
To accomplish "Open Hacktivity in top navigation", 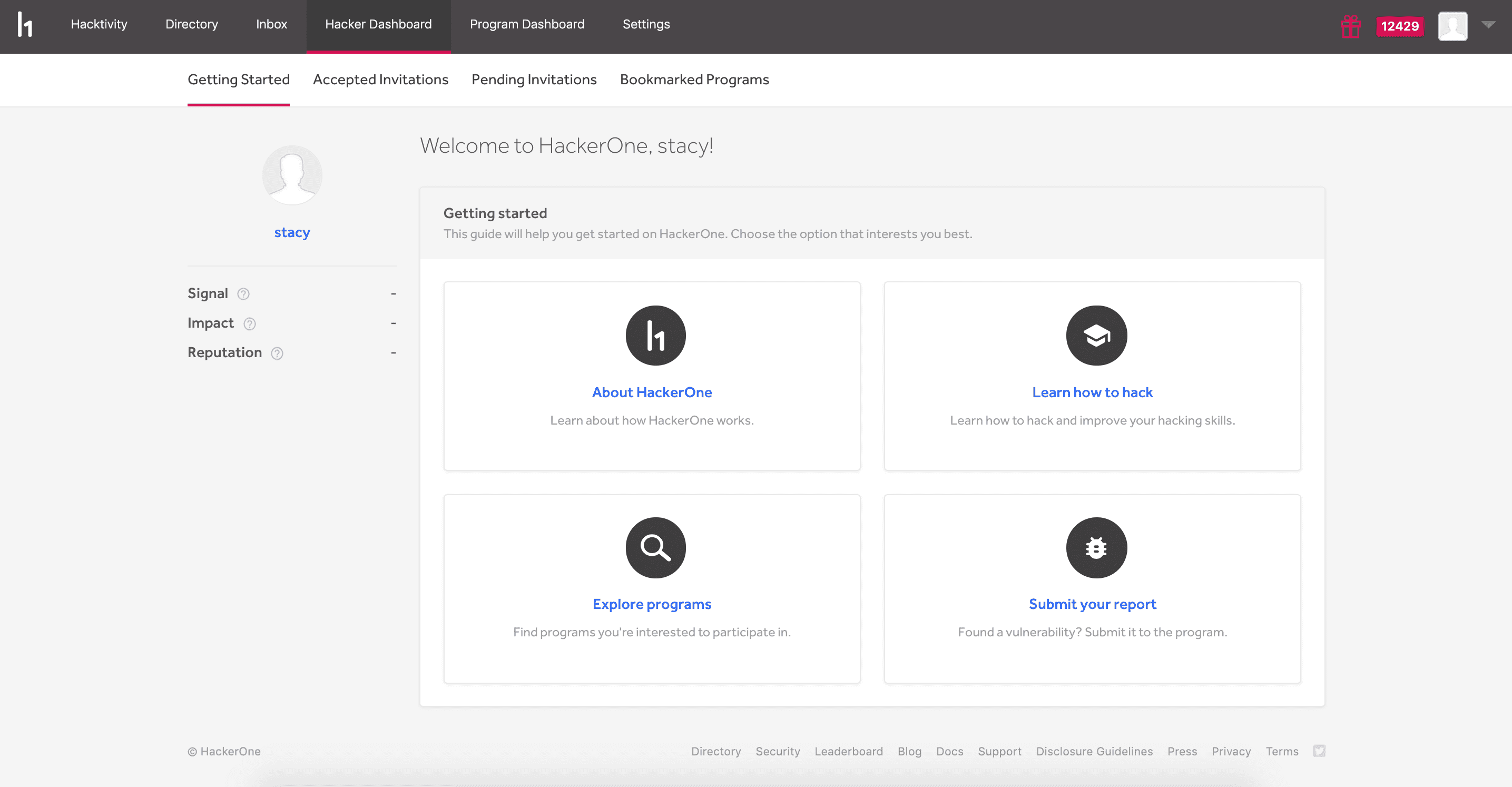I will point(99,24).
